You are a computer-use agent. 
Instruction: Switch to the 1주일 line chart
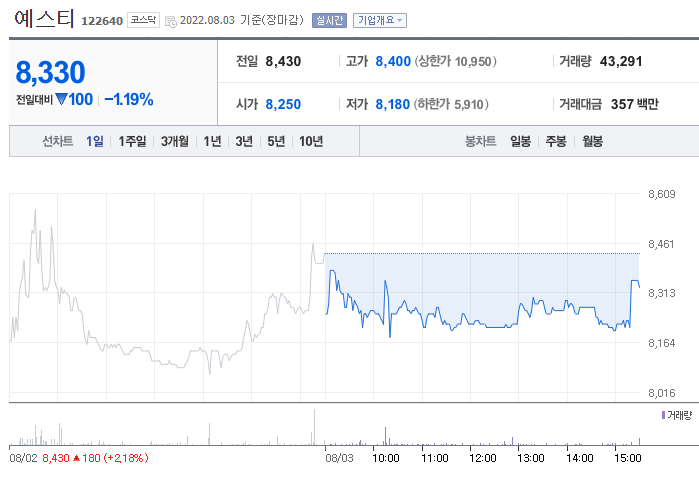132,141
